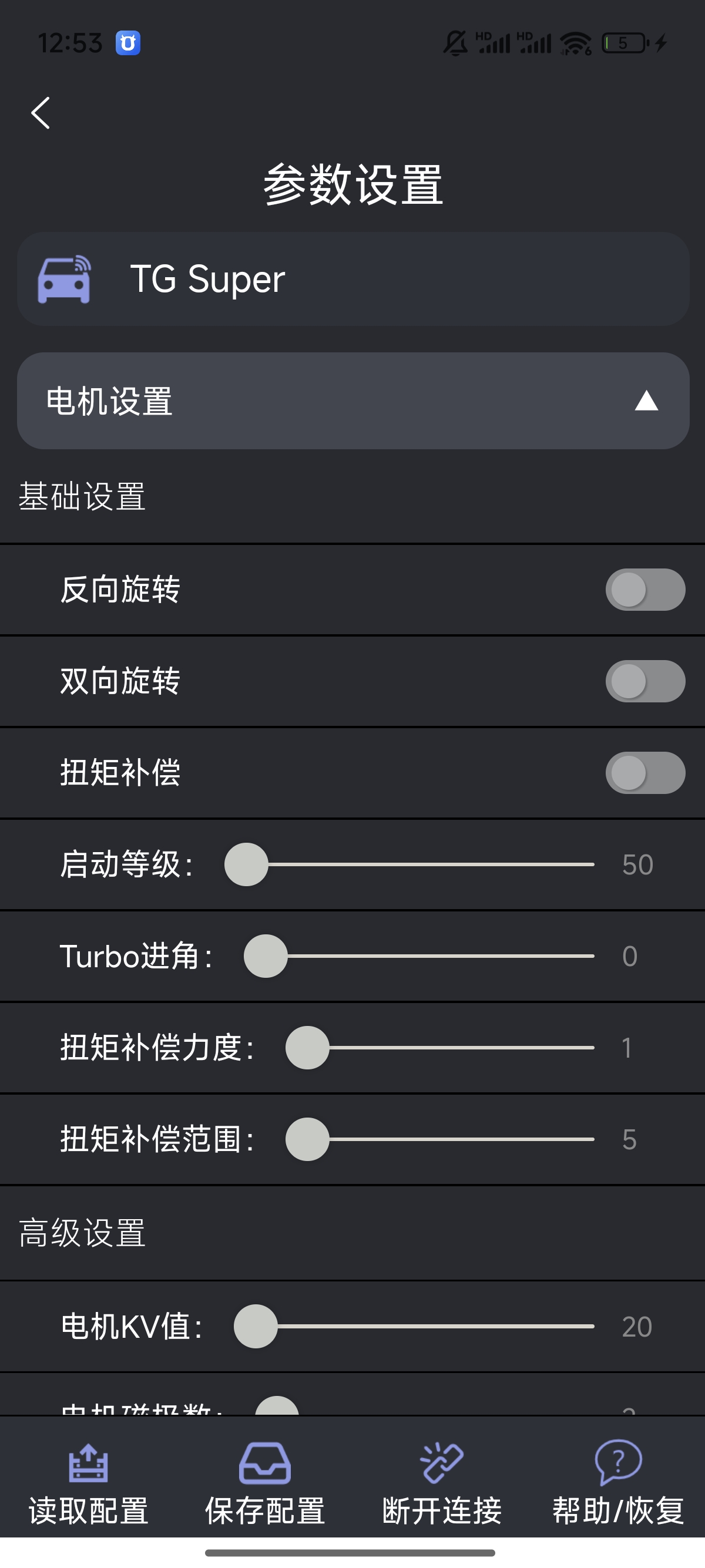Tap the battery indicator in status bar
This screenshot has height=1568, width=705.
625,43
